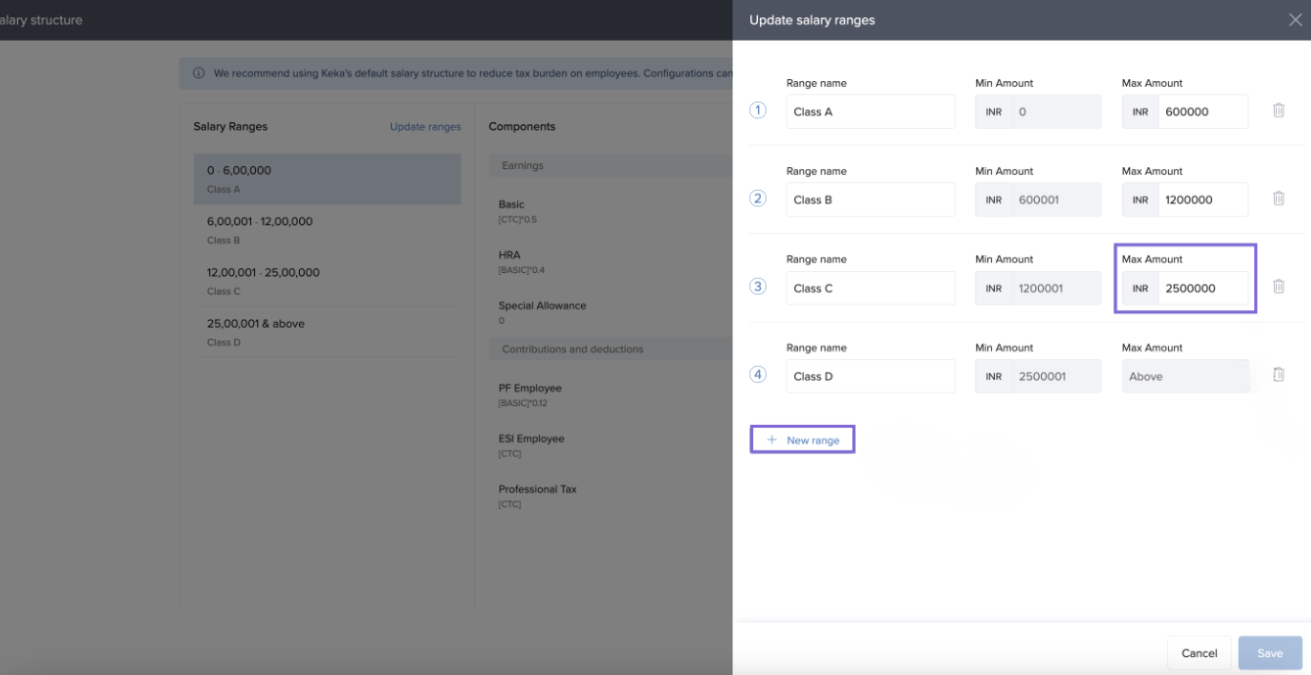Screen dimensions: 1311x675
Task: Click the info icon in recommendation banner
Action: (198, 73)
